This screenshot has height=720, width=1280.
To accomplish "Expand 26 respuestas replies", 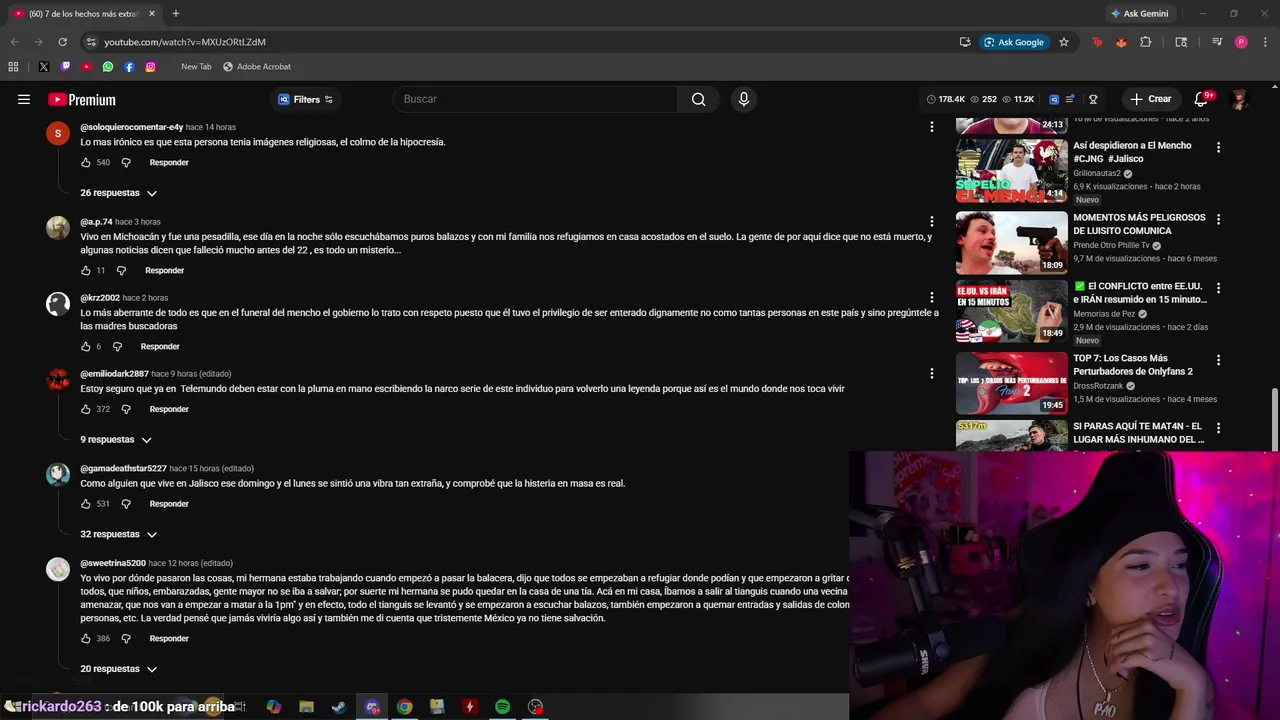I will pyautogui.click(x=118, y=193).
